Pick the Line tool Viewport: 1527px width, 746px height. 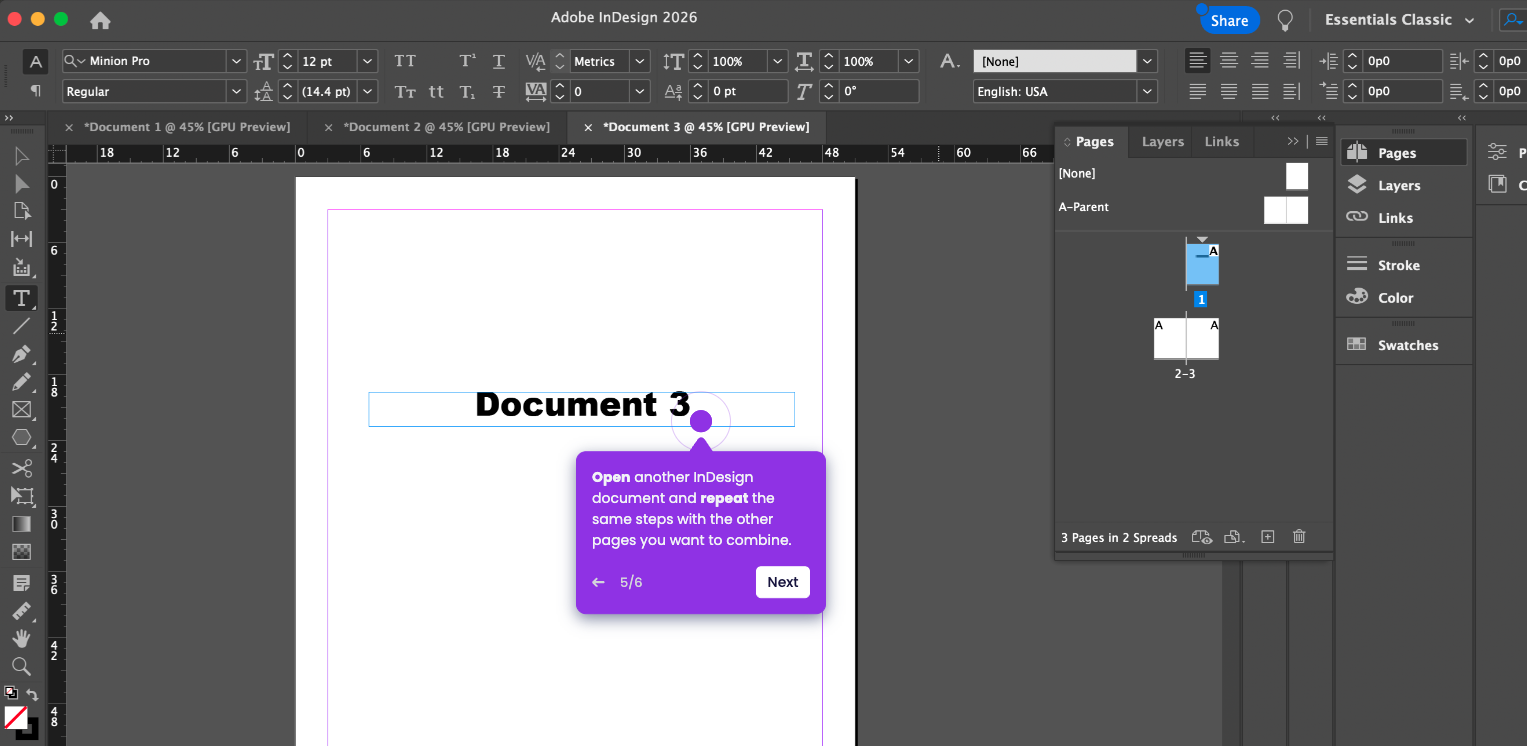point(21,326)
